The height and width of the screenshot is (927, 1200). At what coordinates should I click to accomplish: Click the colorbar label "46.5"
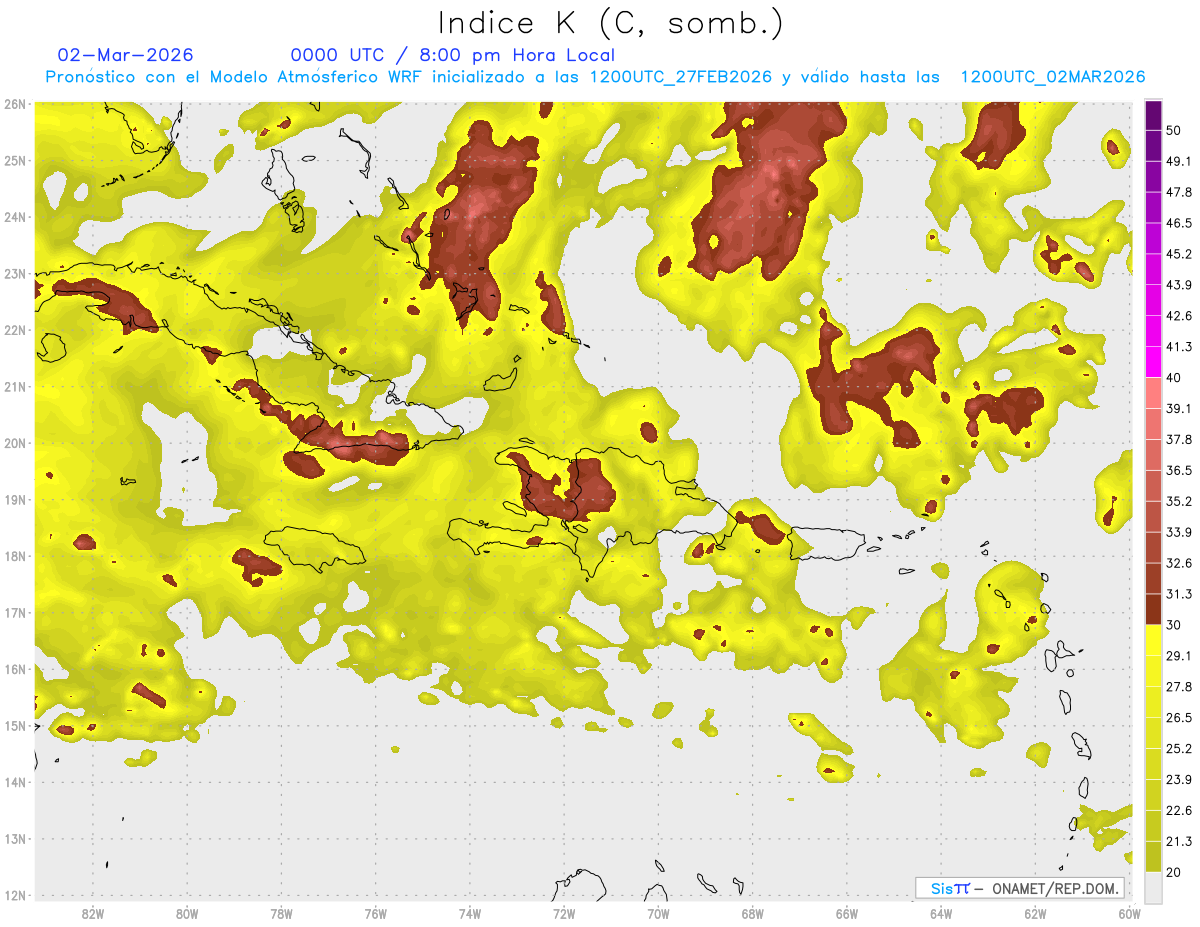(1179, 223)
